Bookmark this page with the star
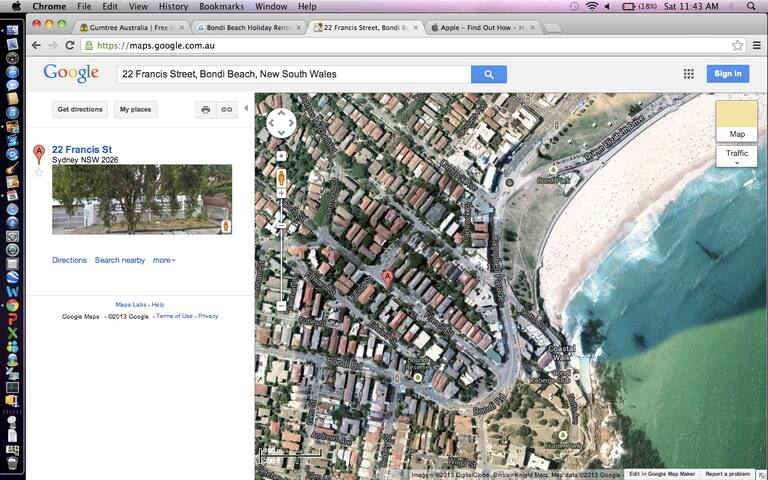 [x=737, y=46]
